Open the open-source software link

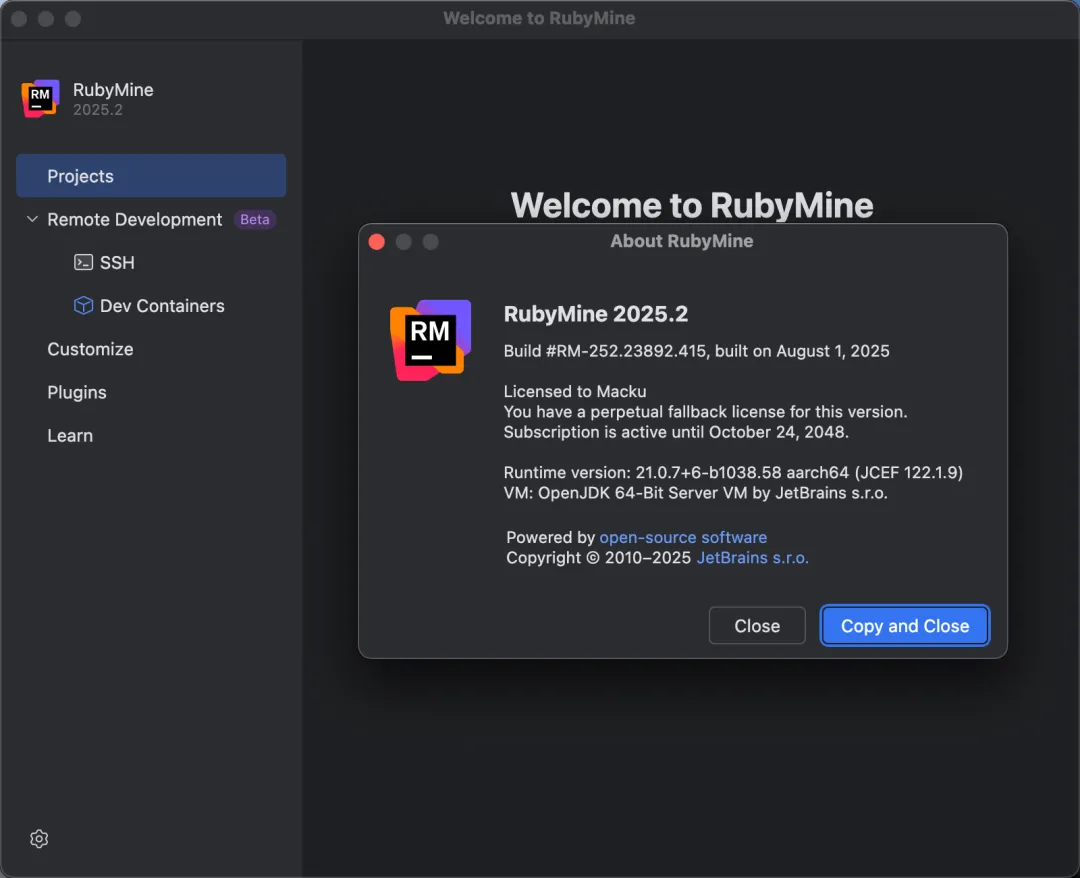[683, 537]
